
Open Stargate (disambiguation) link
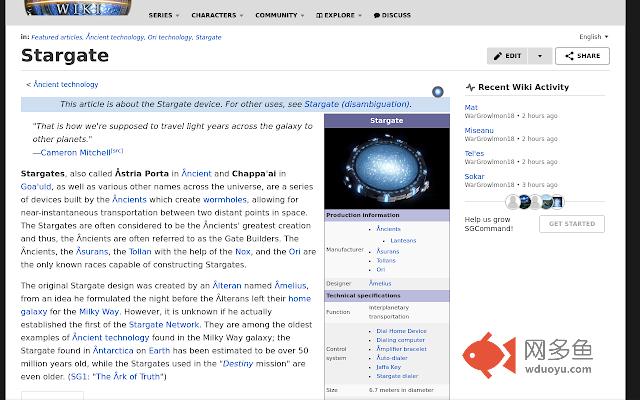click(357, 104)
